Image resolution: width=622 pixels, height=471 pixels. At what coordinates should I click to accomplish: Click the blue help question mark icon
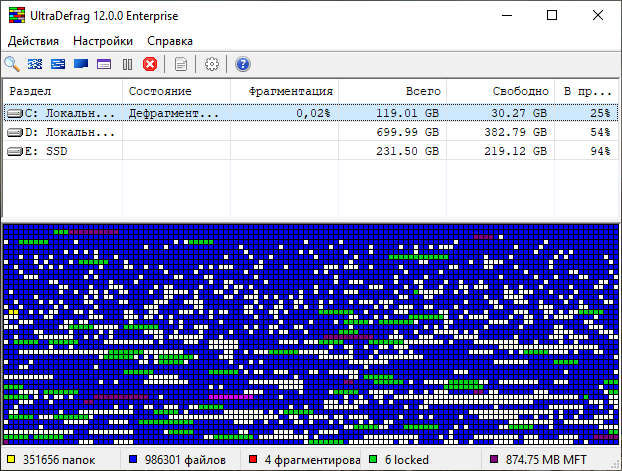[x=242, y=64]
